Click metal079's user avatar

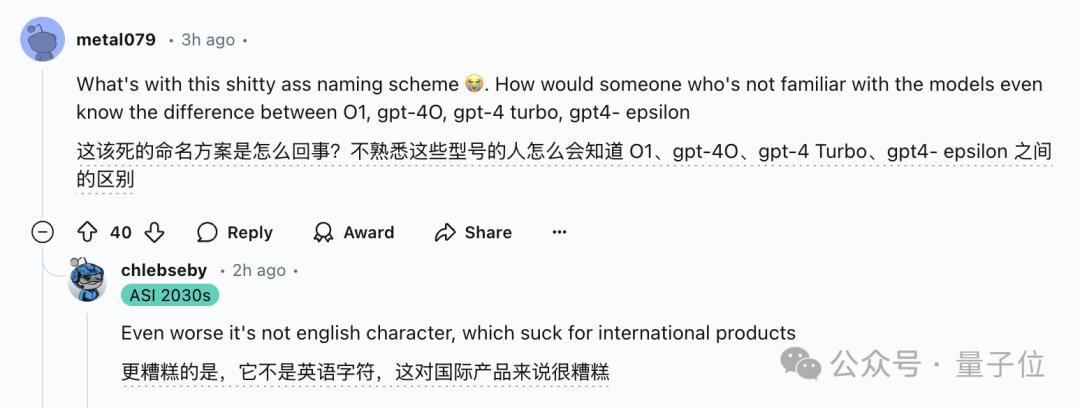pos(43,42)
